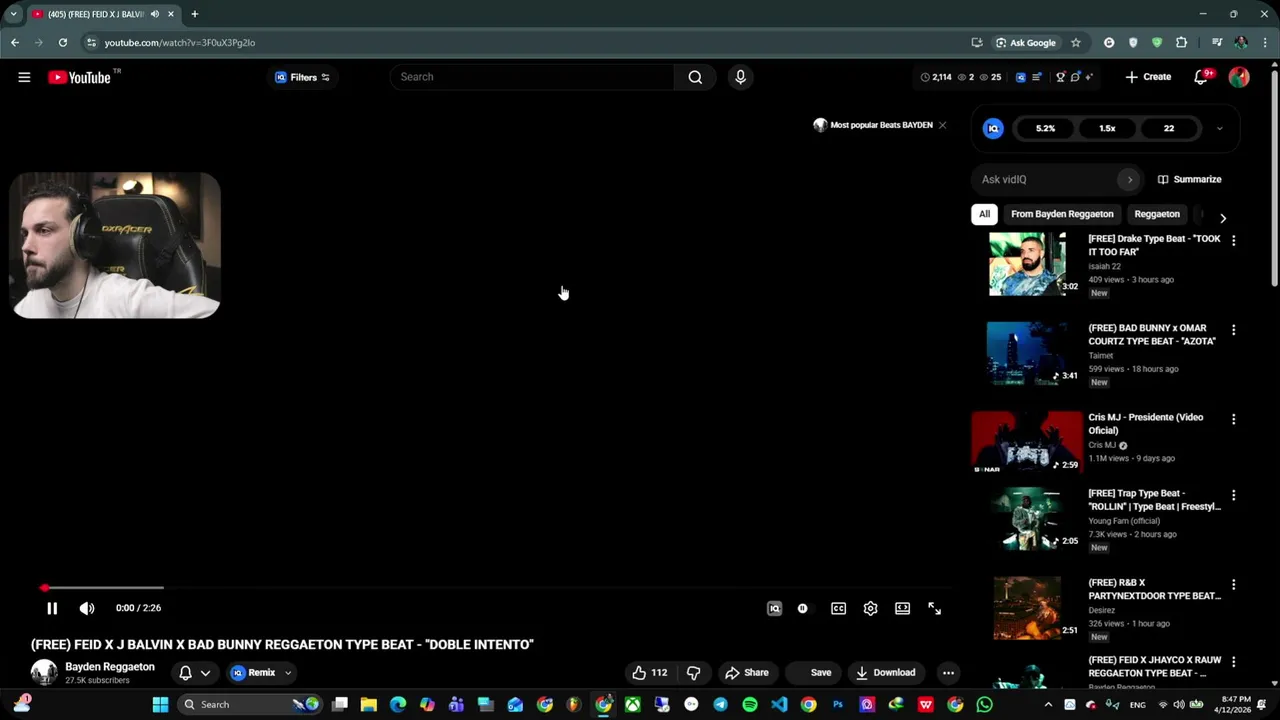
Task: Open the vidIQ Filters button
Action: (x=302, y=77)
